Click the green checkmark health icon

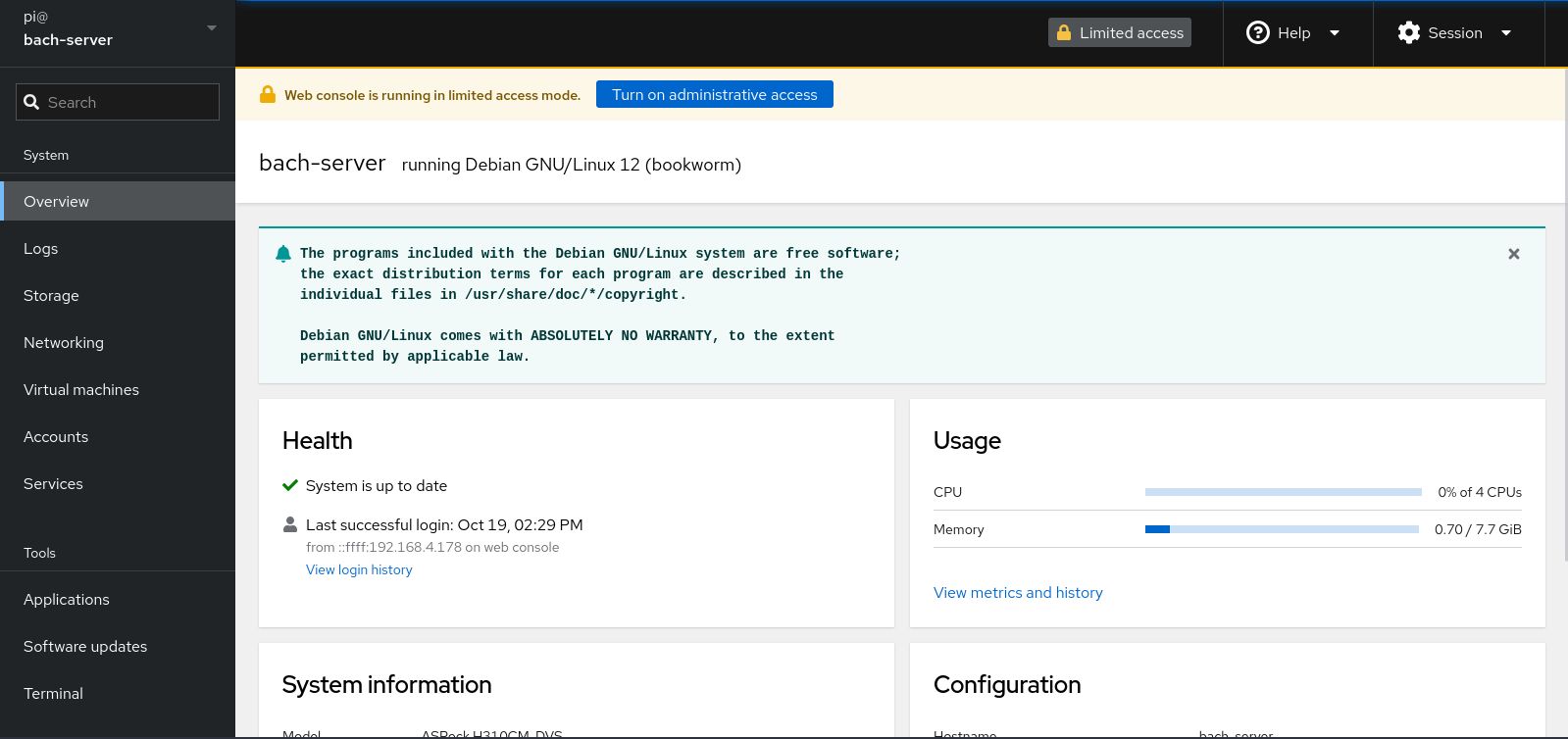click(290, 485)
